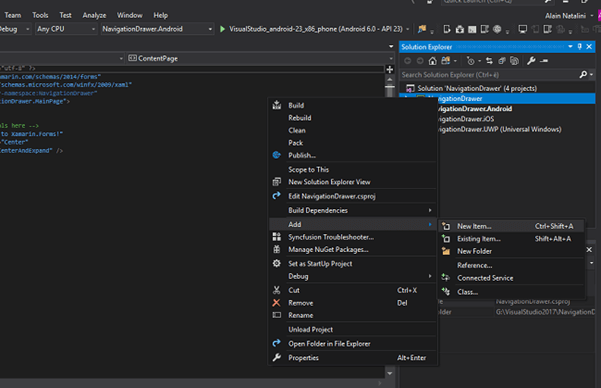
Task: Open Properties wrench icon in Solution Explorer toolbar
Action: (531, 61)
